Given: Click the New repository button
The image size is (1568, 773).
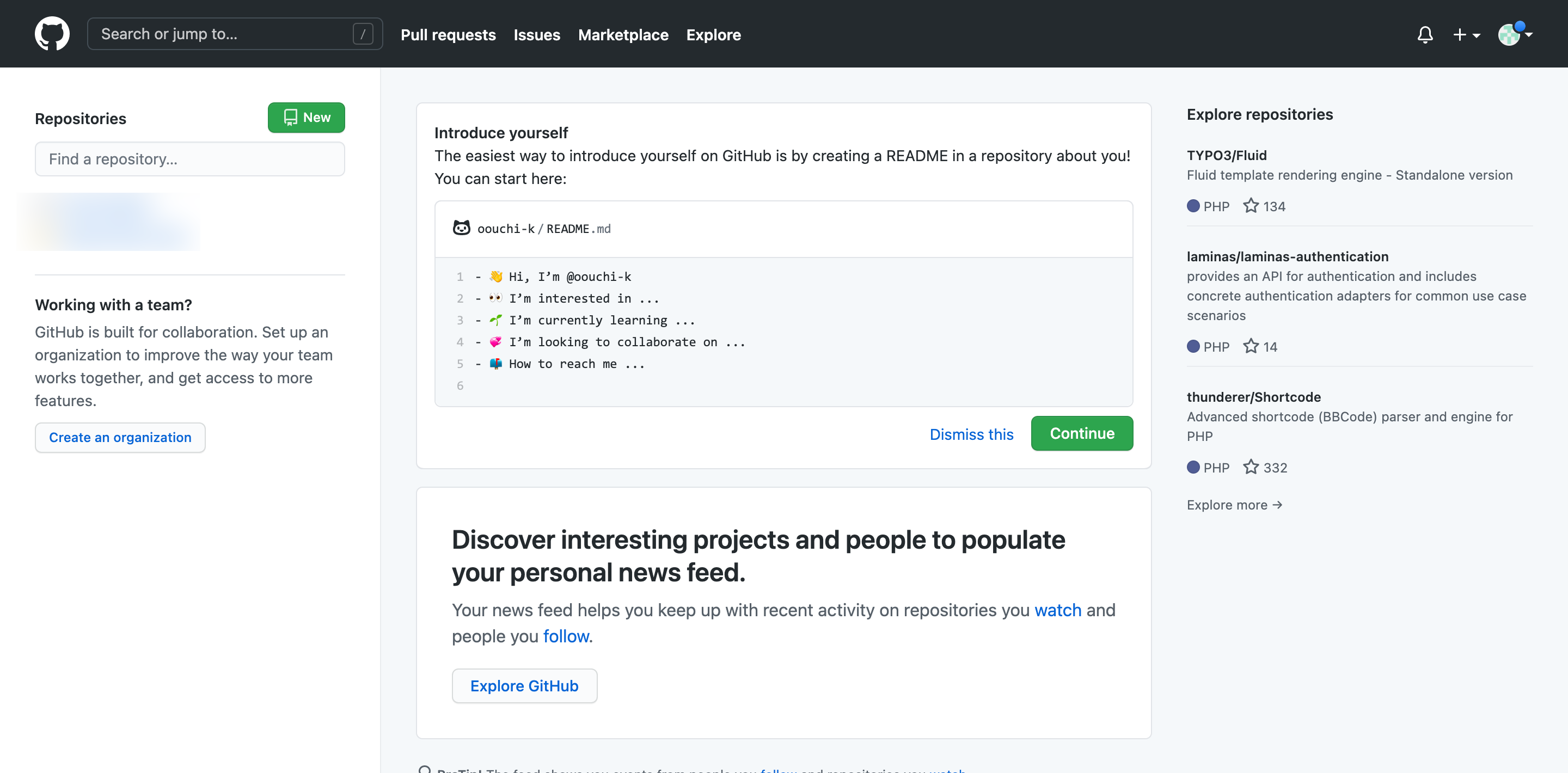Looking at the screenshot, I should pos(306,117).
